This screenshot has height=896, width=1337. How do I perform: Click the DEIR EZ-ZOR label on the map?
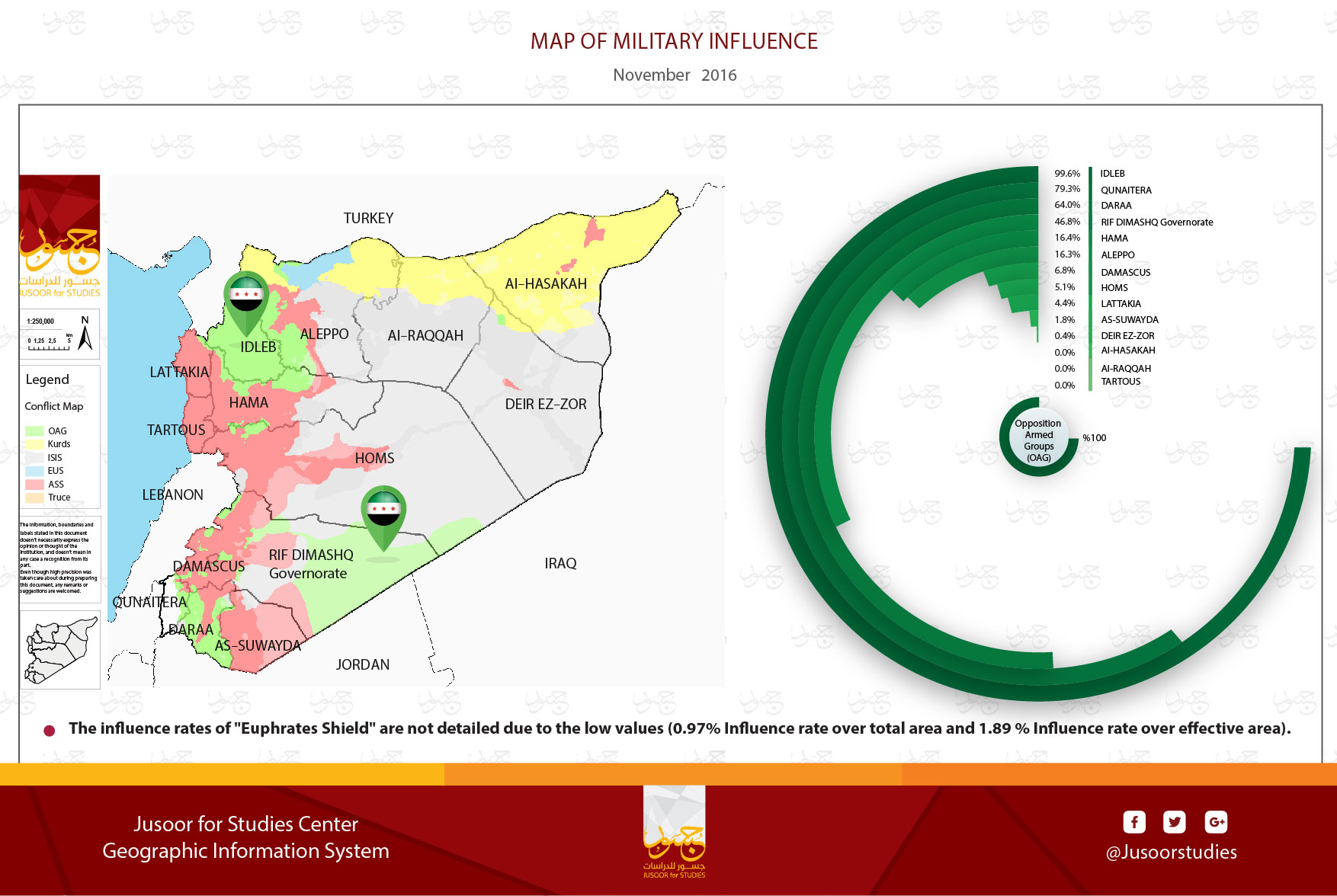[546, 405]
